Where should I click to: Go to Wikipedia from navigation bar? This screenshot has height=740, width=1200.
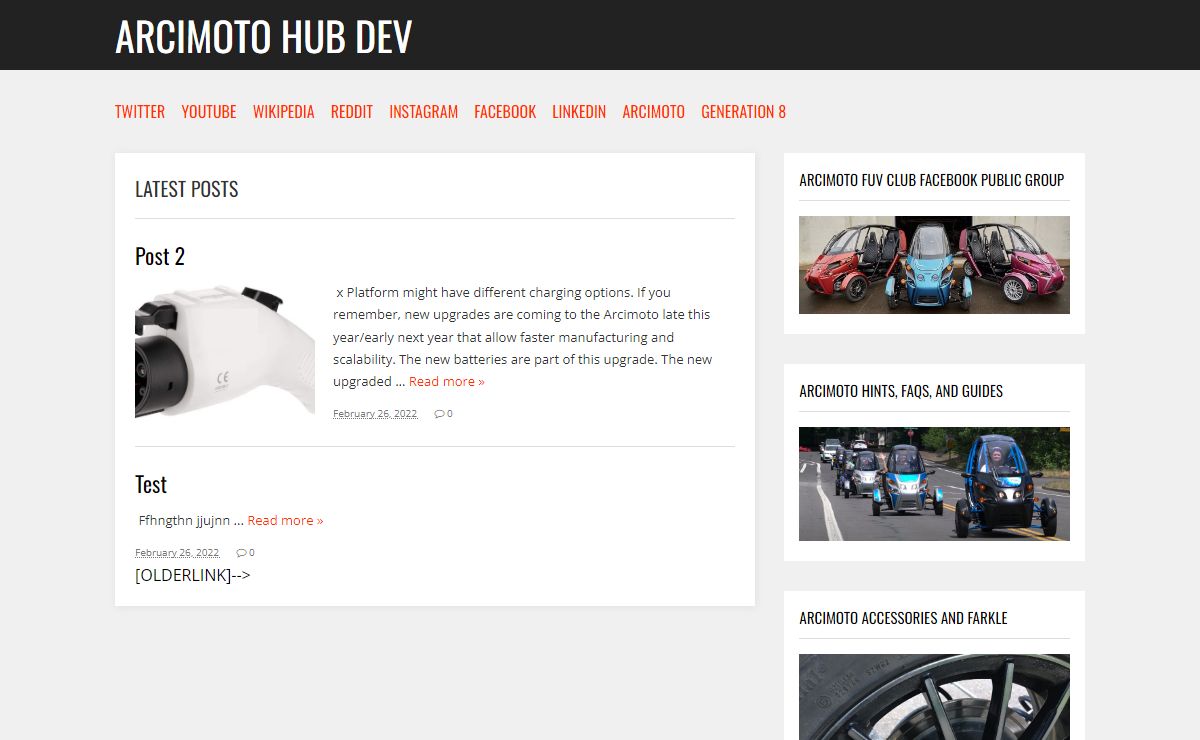(x=283, y=112)
